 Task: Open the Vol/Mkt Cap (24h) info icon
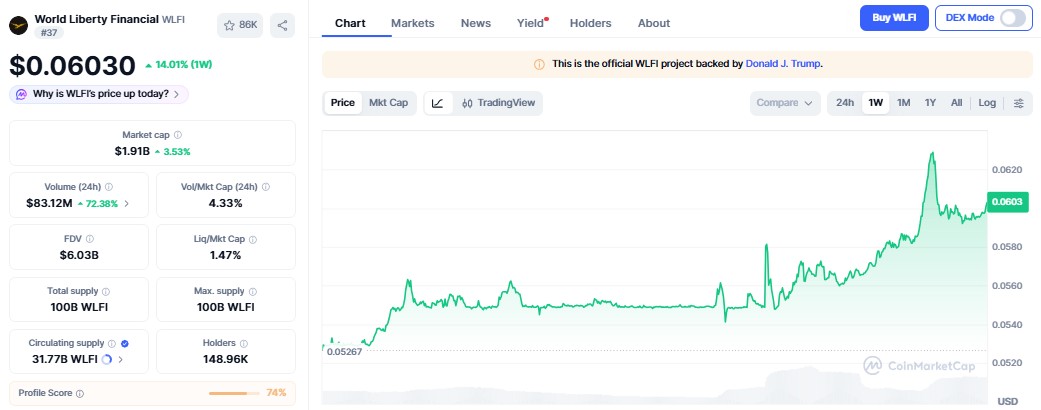click(x=266, y=187)
